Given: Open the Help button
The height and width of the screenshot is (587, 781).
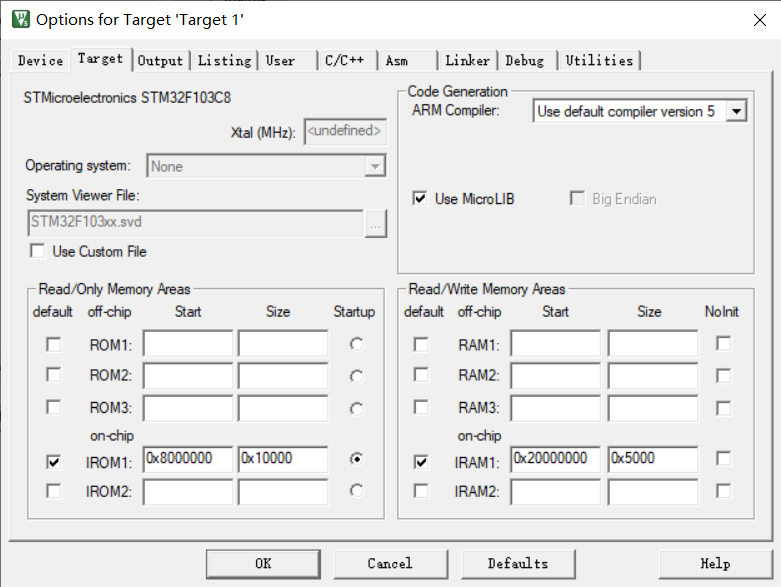Looking at the screenshot, I should coord(715,564).
